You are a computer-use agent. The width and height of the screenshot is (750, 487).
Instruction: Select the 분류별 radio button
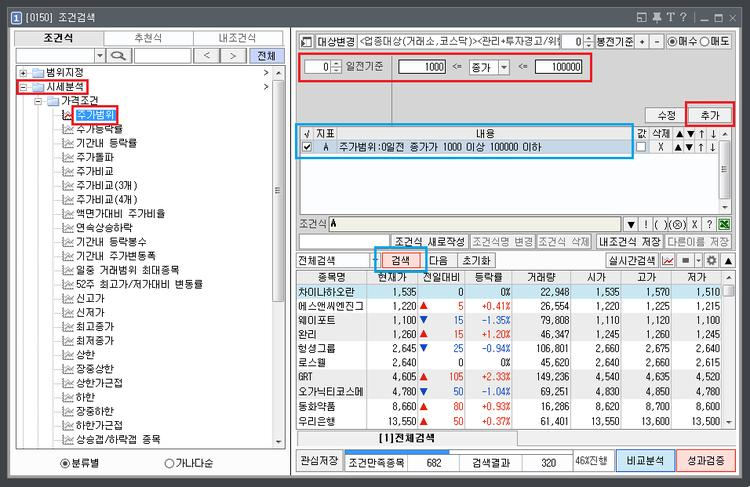coord(65,463)
